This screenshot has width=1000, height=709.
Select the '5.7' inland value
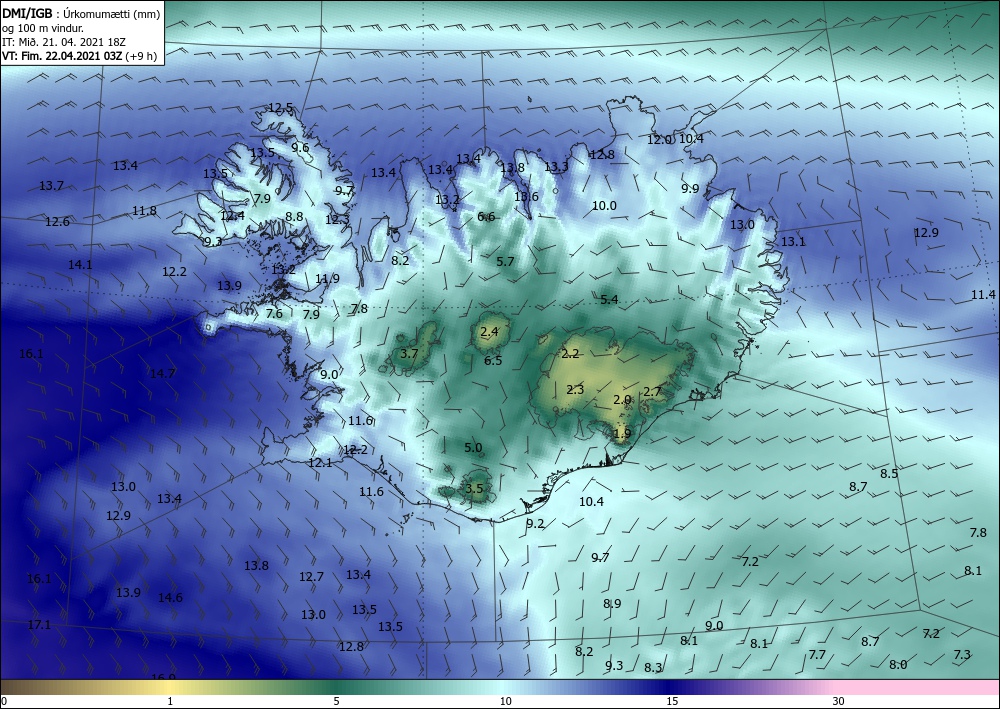[505, 261]
